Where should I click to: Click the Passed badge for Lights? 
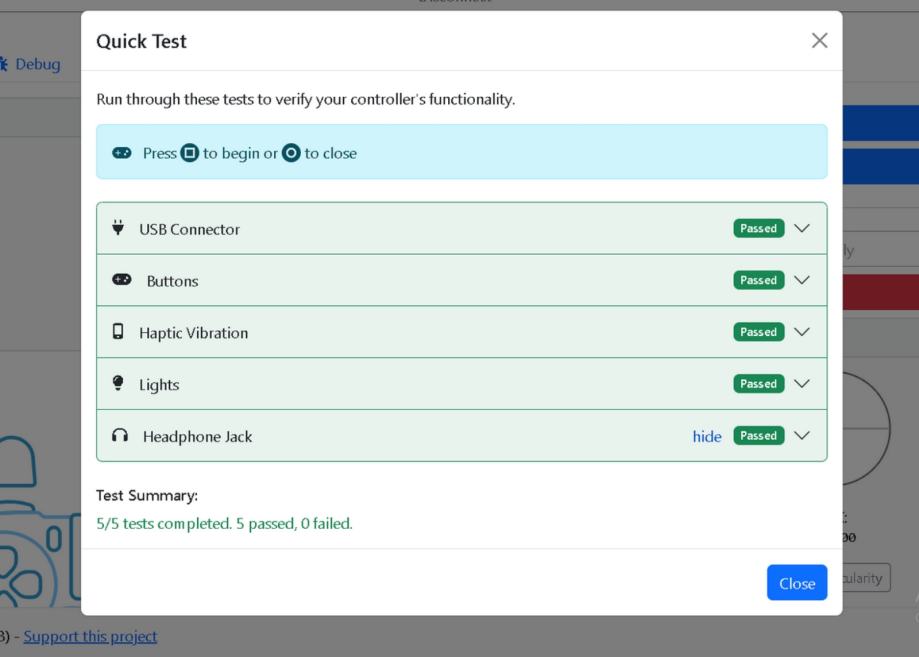point(758,384)
